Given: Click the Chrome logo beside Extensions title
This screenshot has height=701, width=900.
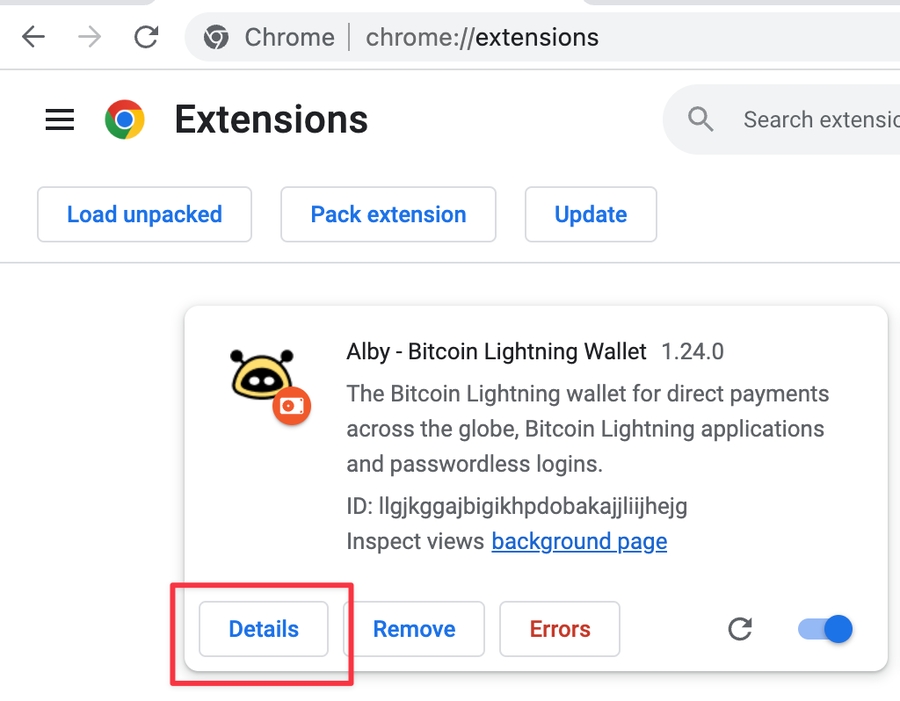Looking at the screenshot, I should click(x=125, y=120).
